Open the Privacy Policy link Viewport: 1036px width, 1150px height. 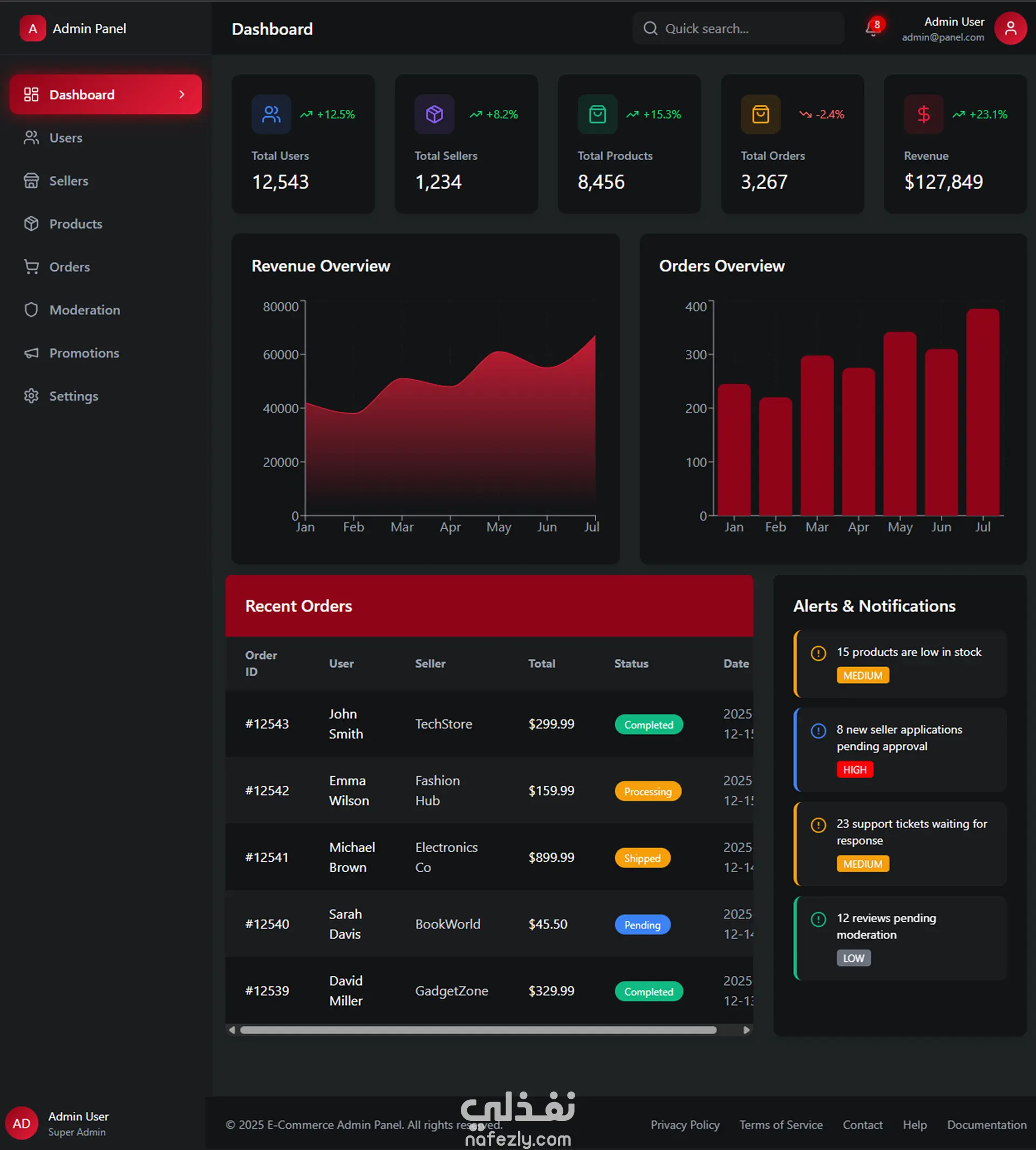tap(685, 1125)
